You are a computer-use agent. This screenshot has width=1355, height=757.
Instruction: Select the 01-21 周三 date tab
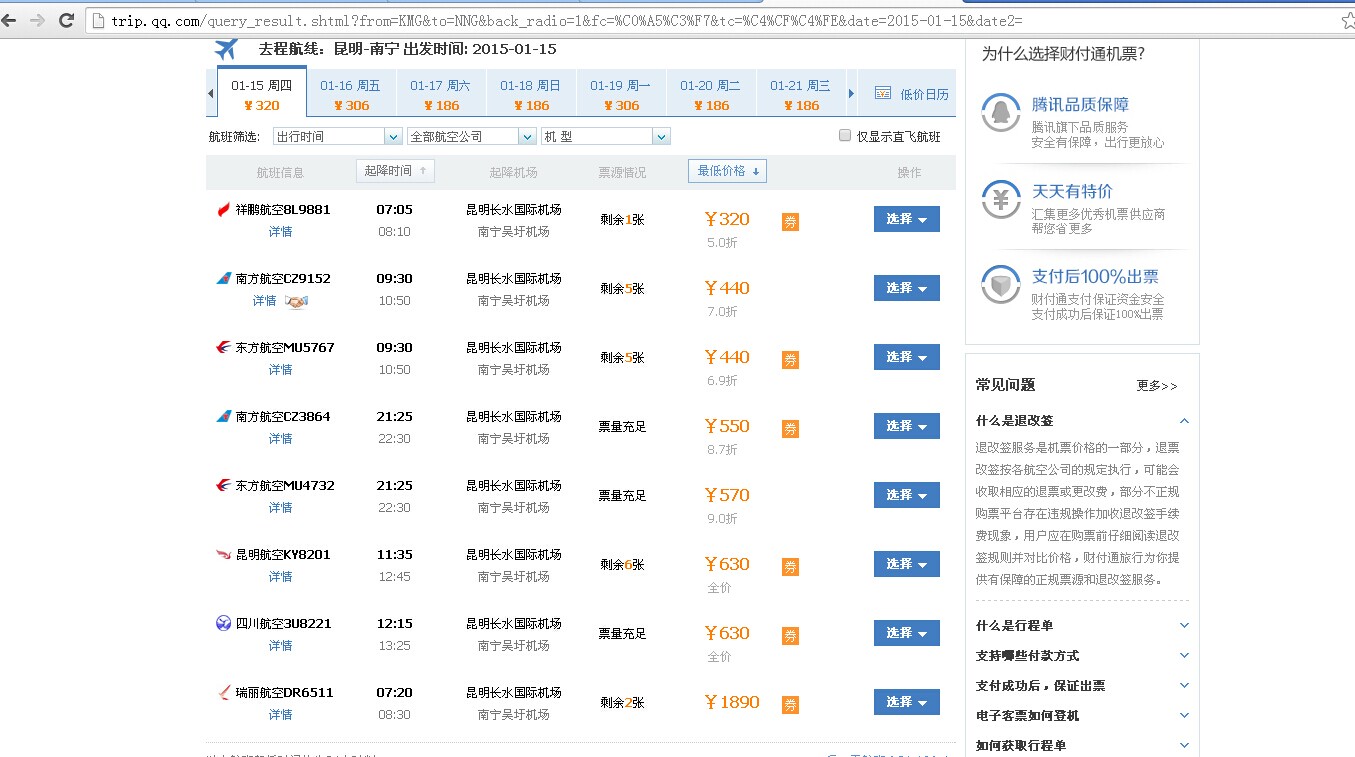coord(801,94)
